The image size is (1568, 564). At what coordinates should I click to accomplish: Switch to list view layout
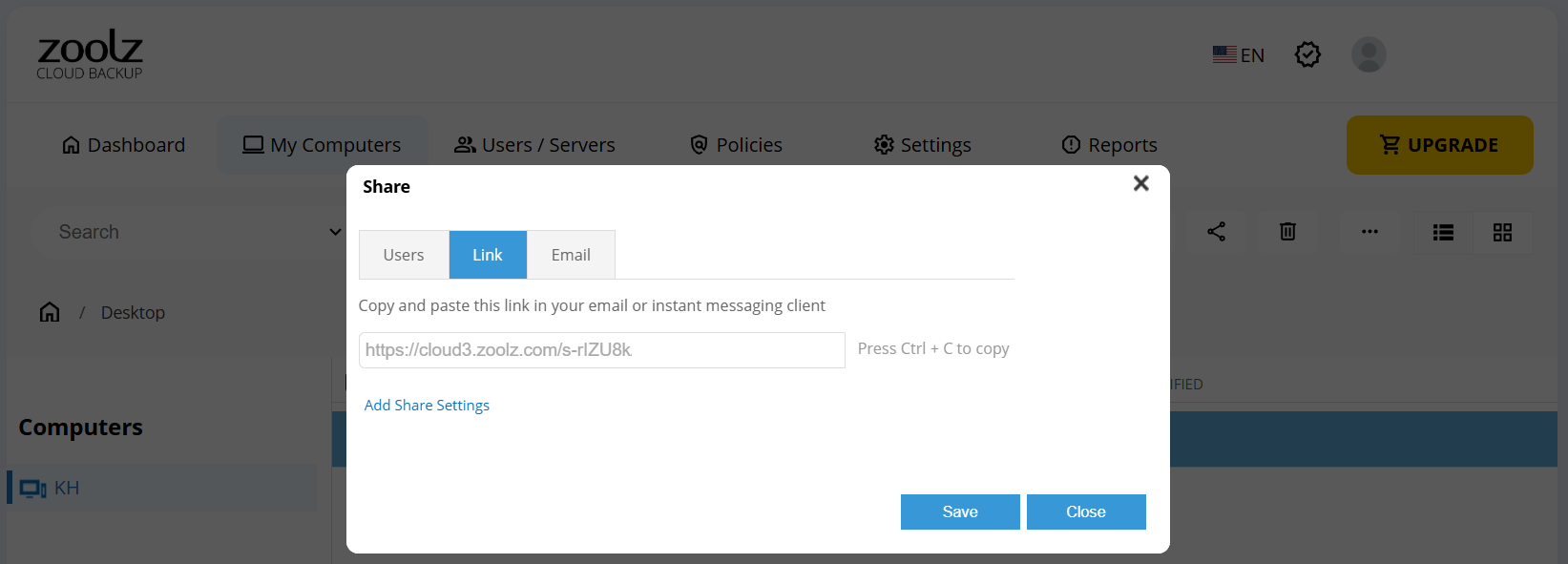tap(1443, 233)
